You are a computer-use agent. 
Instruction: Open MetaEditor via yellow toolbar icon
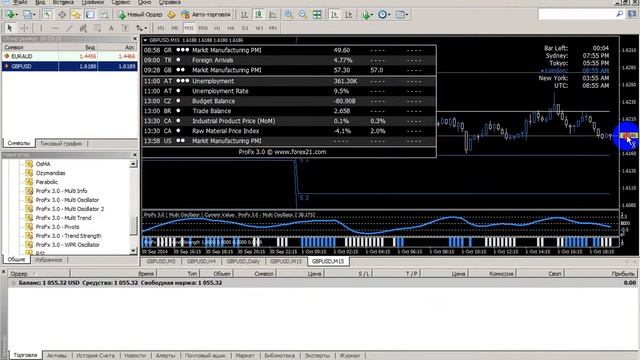point(171,15)
